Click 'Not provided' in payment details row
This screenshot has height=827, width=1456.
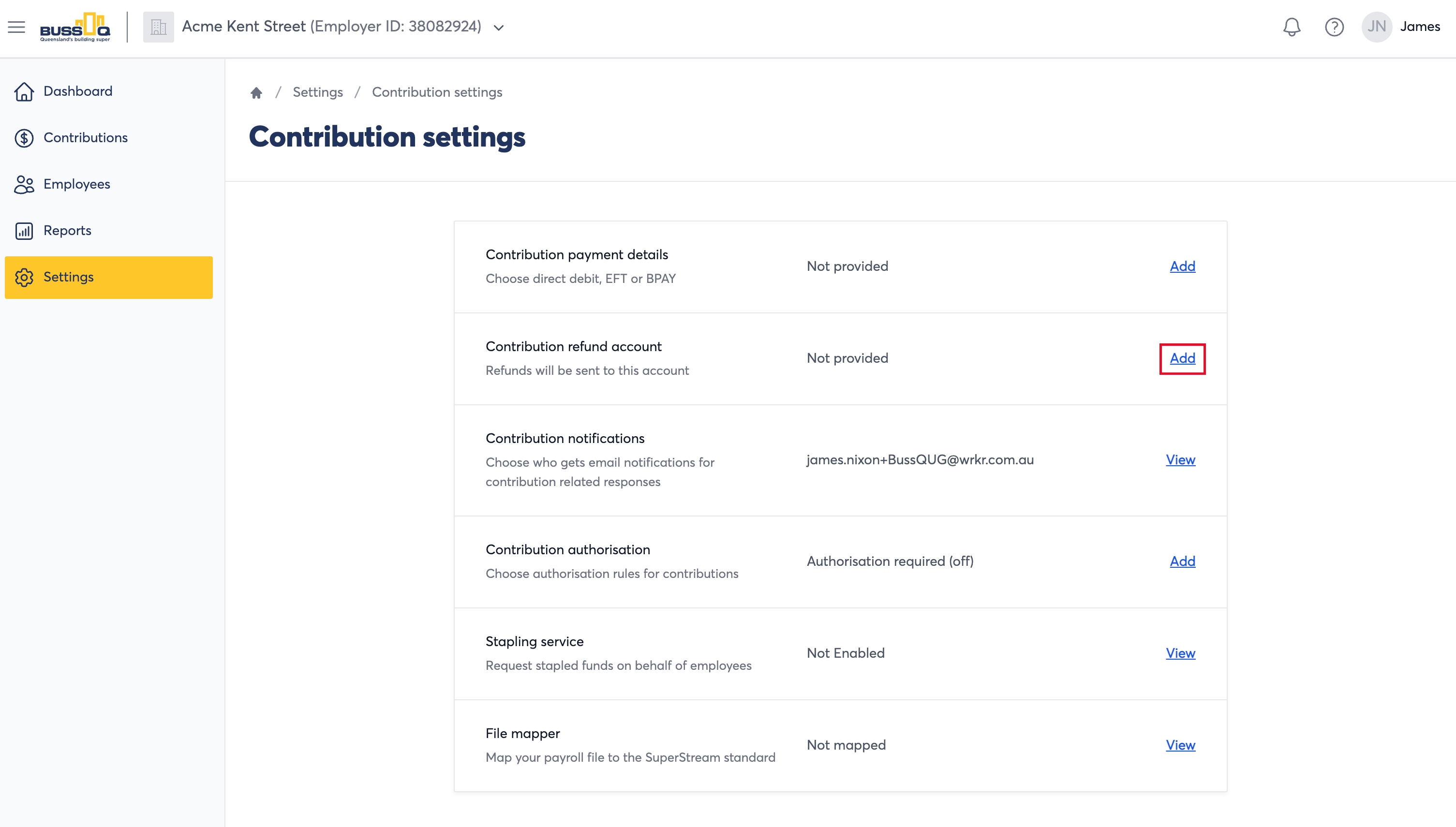pyautogui.click(x=847, y=266)
